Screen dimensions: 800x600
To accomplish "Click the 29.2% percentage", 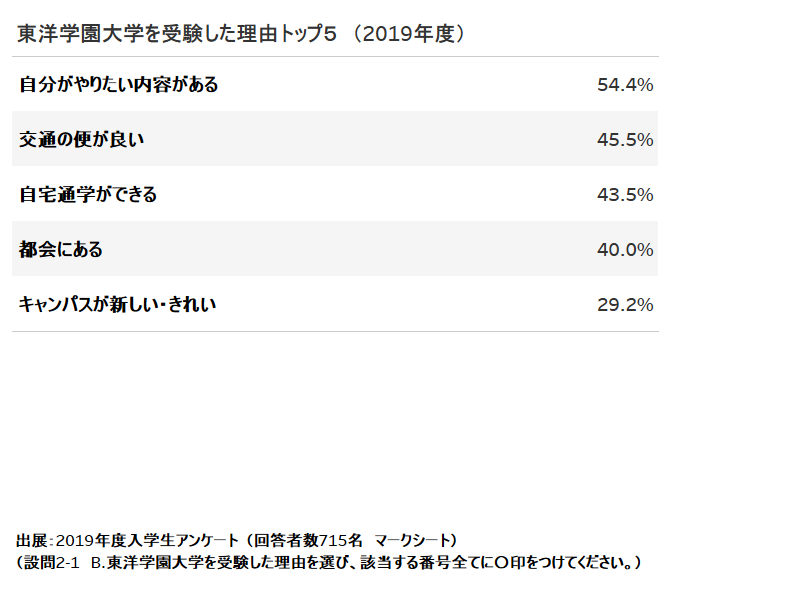I will tap(625, 305).
